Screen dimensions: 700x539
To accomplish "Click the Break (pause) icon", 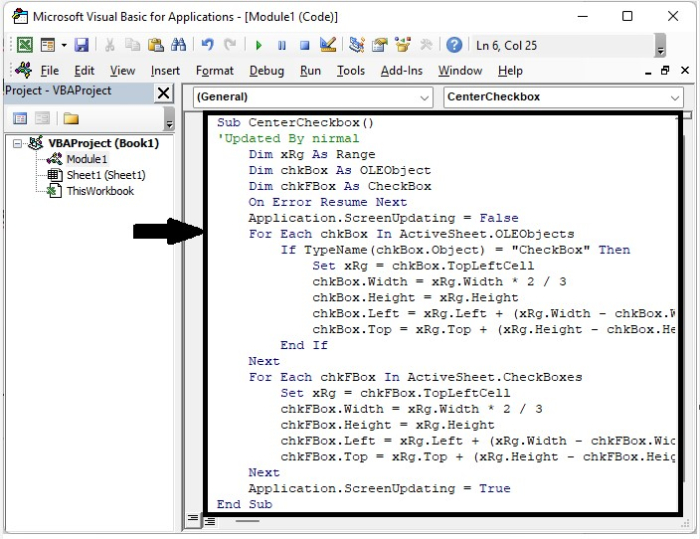I will coord(281,45).
